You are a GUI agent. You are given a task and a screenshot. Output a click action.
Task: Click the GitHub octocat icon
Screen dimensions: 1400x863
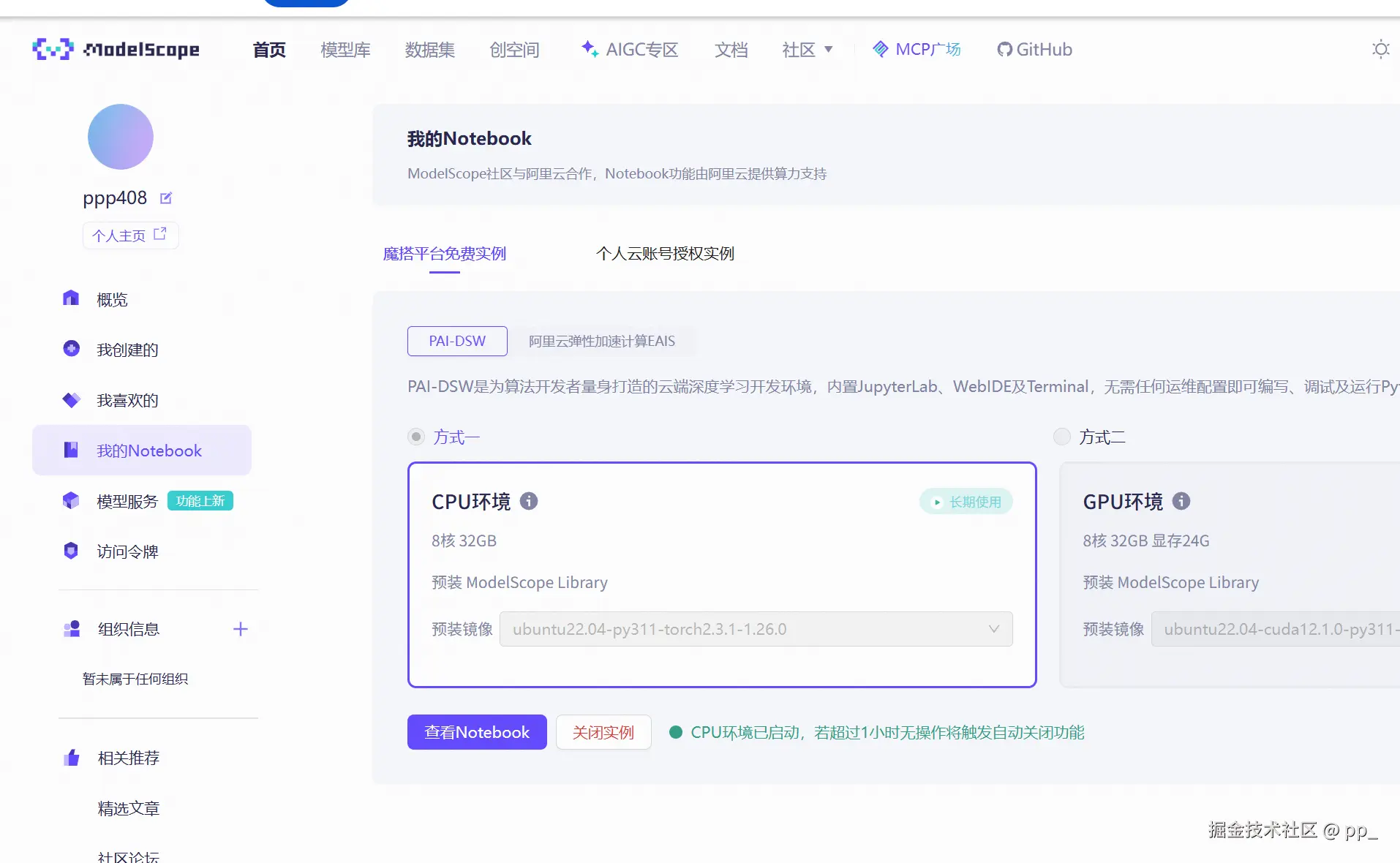(1005, 49)
